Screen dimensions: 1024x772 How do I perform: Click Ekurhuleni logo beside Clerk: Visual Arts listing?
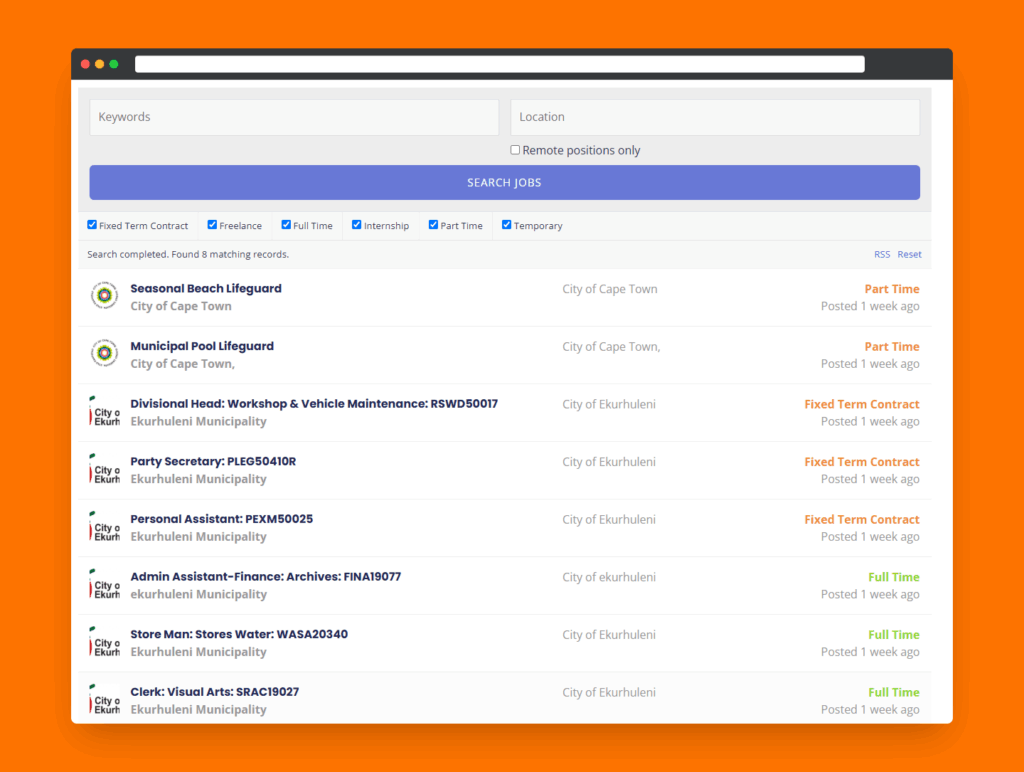click(104, 700)
